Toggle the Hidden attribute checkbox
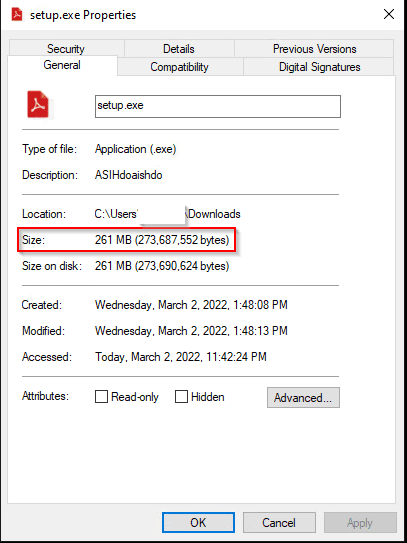This screenshot has width=407, height=543. tap(181, 397)
